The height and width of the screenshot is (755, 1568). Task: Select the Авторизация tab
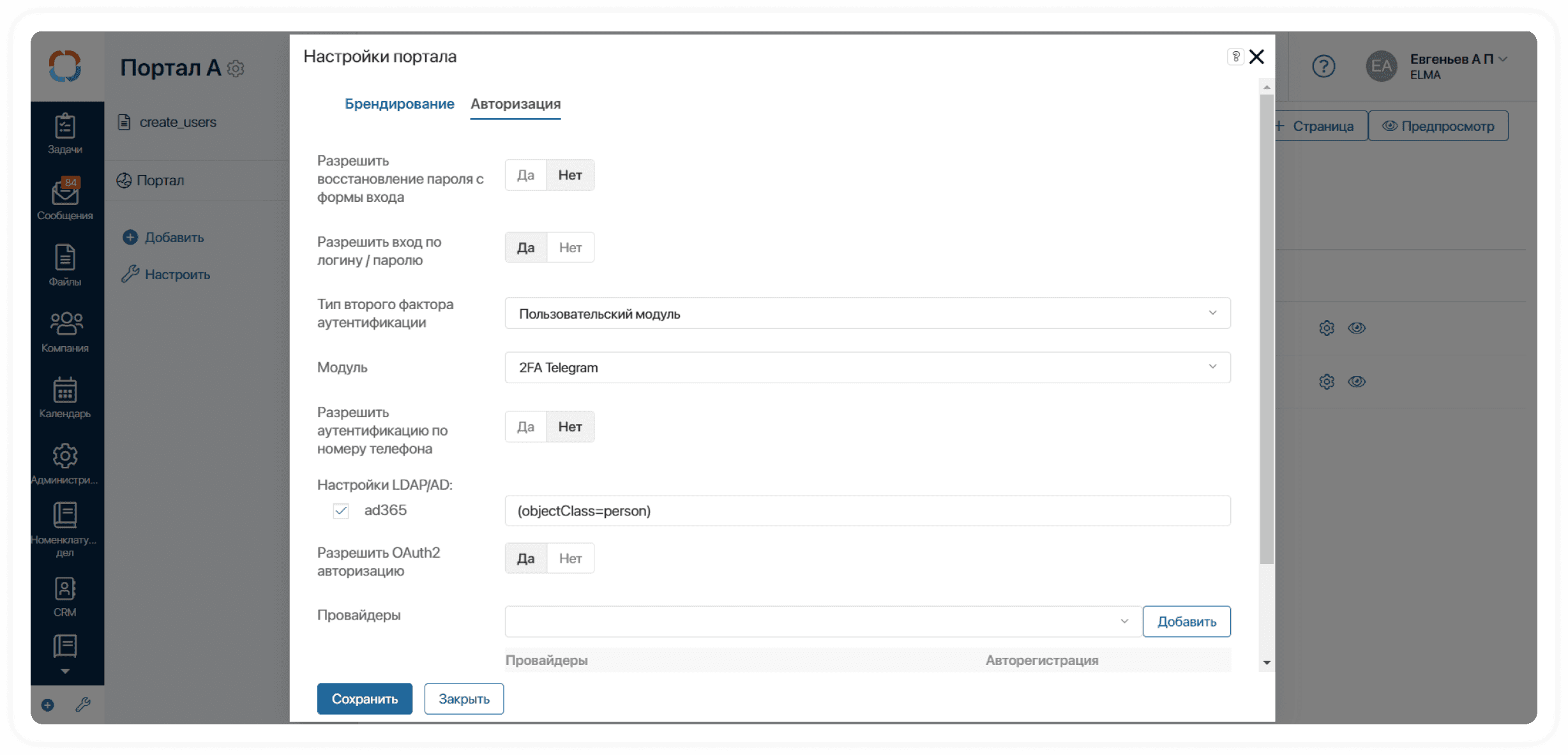[515, 104]
